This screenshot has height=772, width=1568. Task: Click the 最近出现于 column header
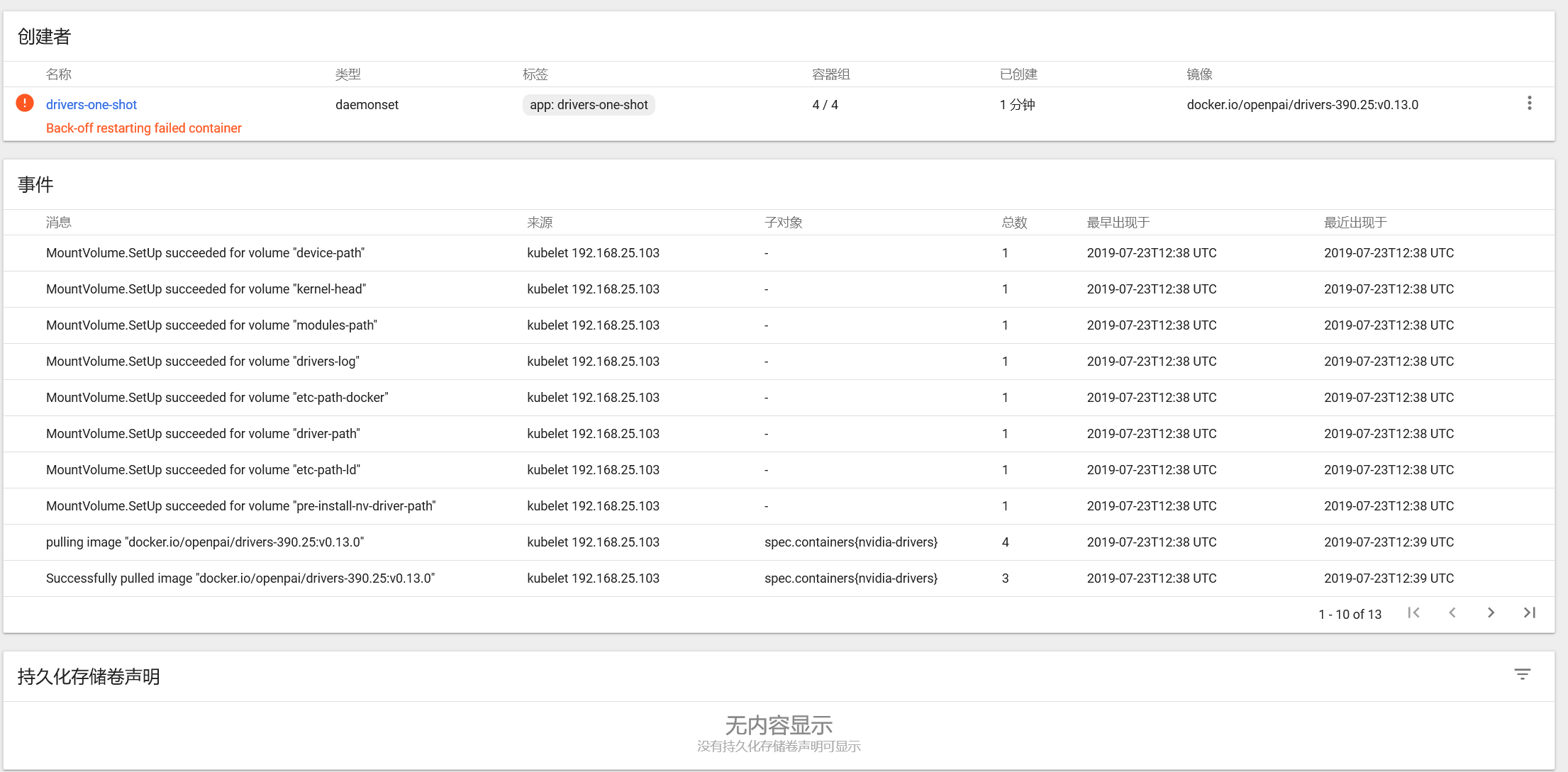(x=1355, y=223)
